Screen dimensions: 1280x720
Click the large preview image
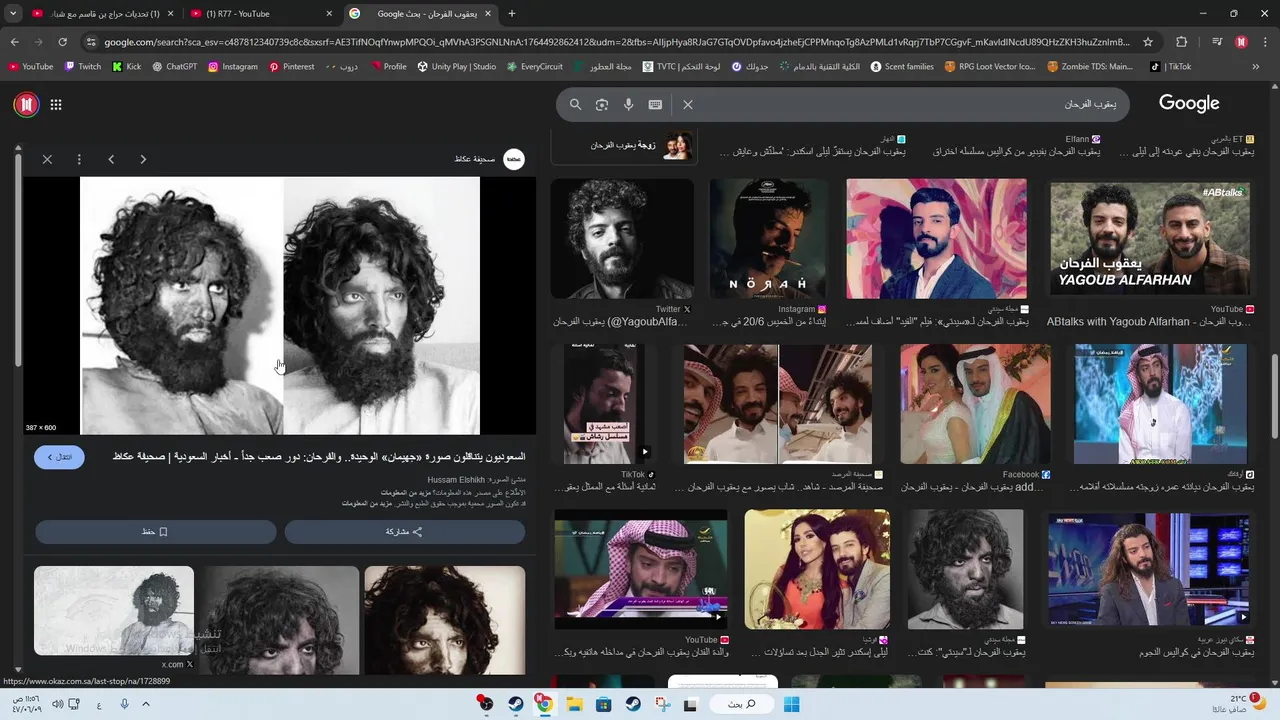tap(280, 306)
